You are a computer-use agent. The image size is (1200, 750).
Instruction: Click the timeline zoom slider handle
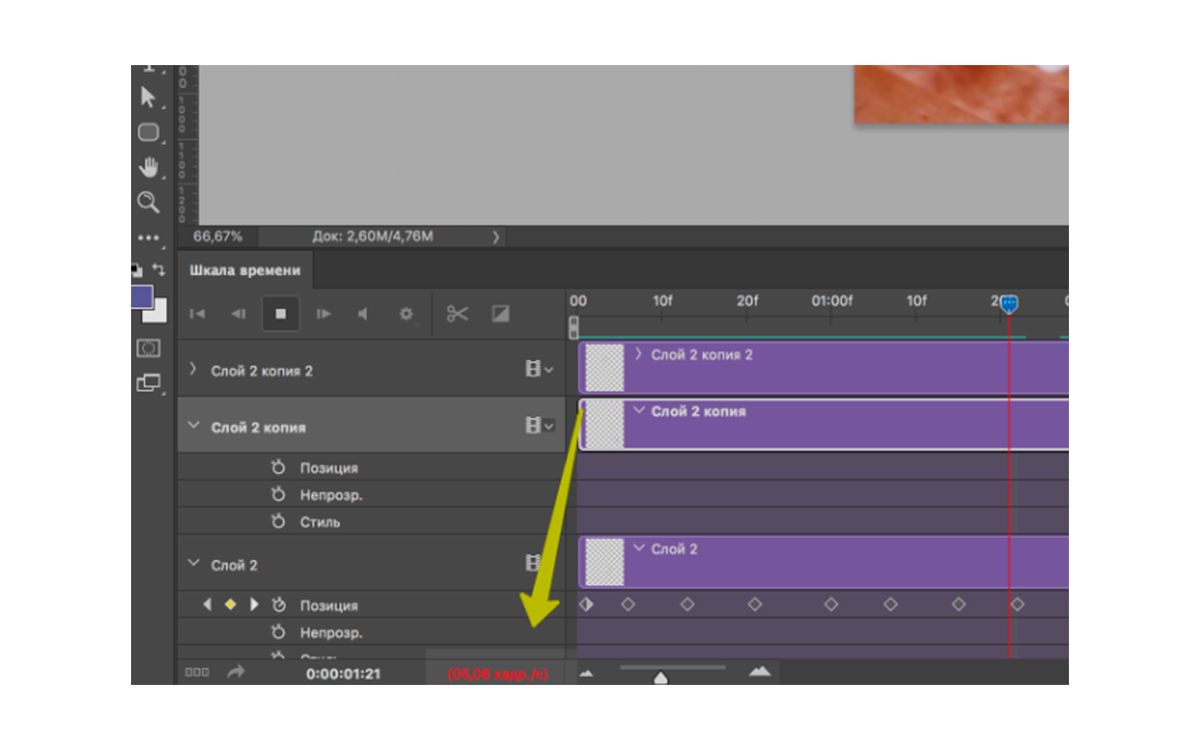coord(660,678)
